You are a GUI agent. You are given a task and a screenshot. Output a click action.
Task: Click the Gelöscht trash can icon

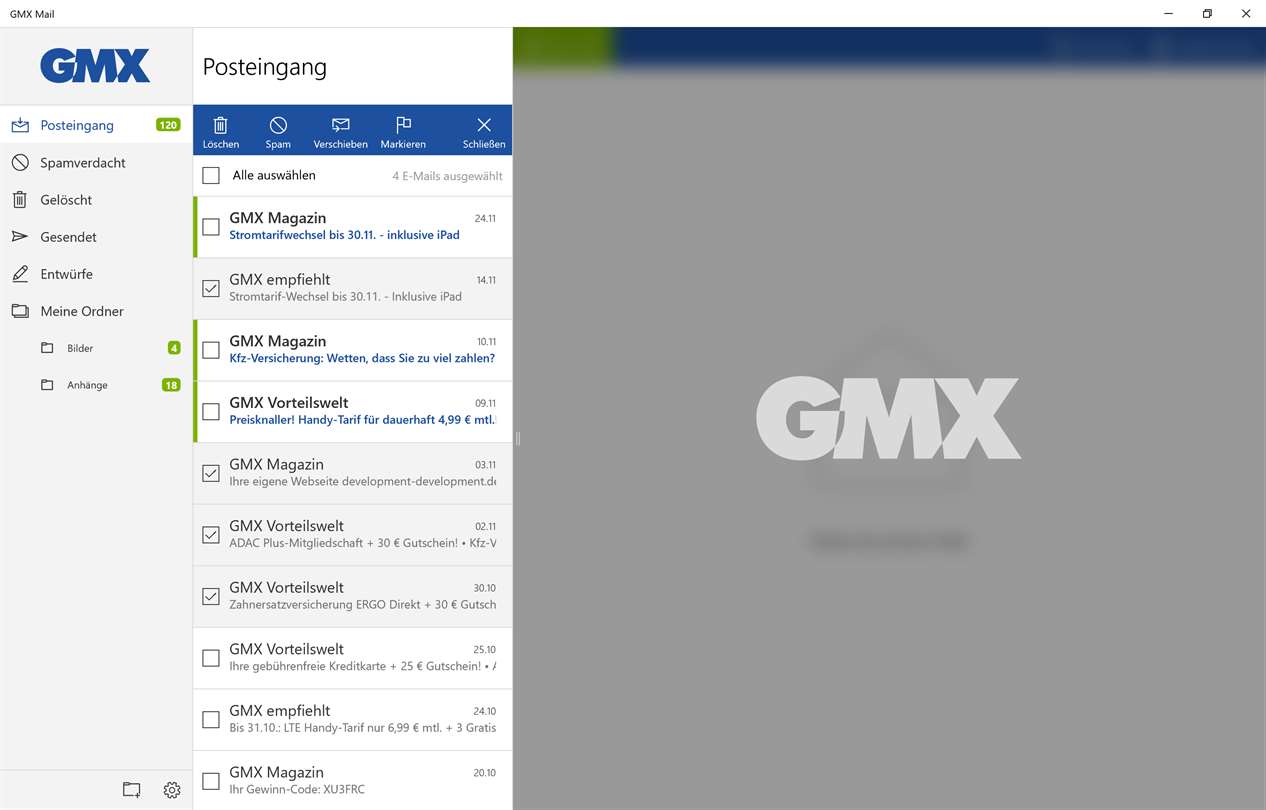pos(20,199)
